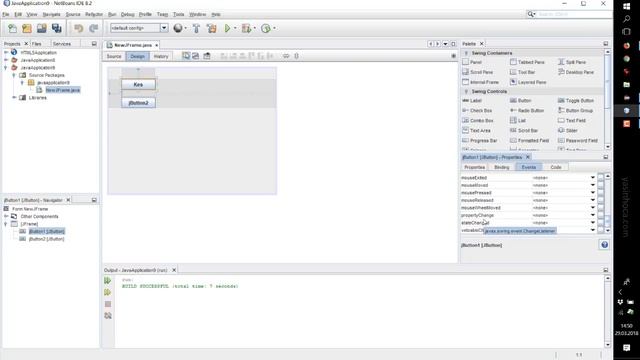Open the Action Center notification icon
This screenshot has height=360, width=640.
click(x=627, y=347)
